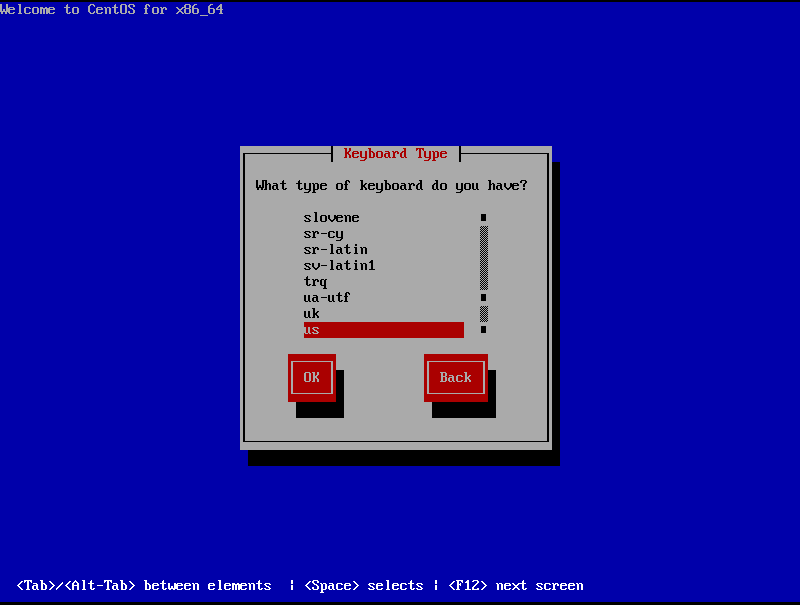
Task: Select ua-utf in the keyboard list
Action: (327, 298)
